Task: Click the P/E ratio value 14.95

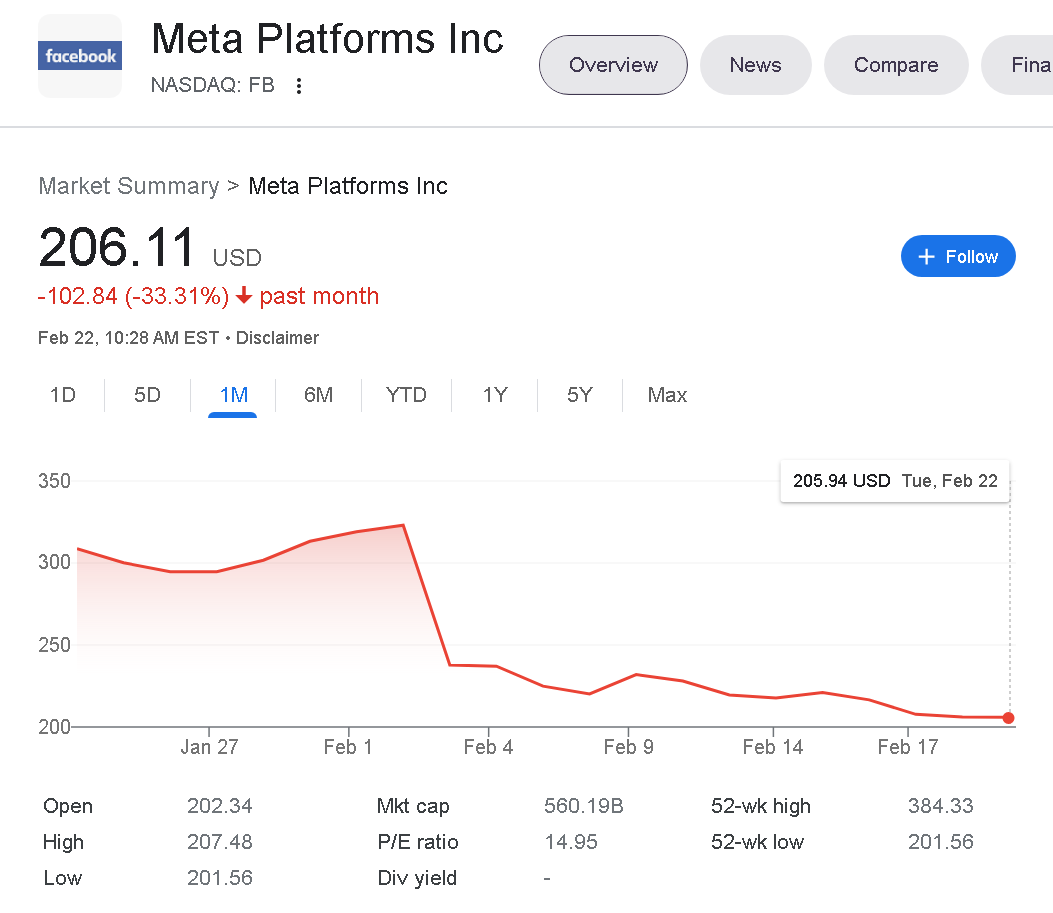Action: tap(571, 842)
